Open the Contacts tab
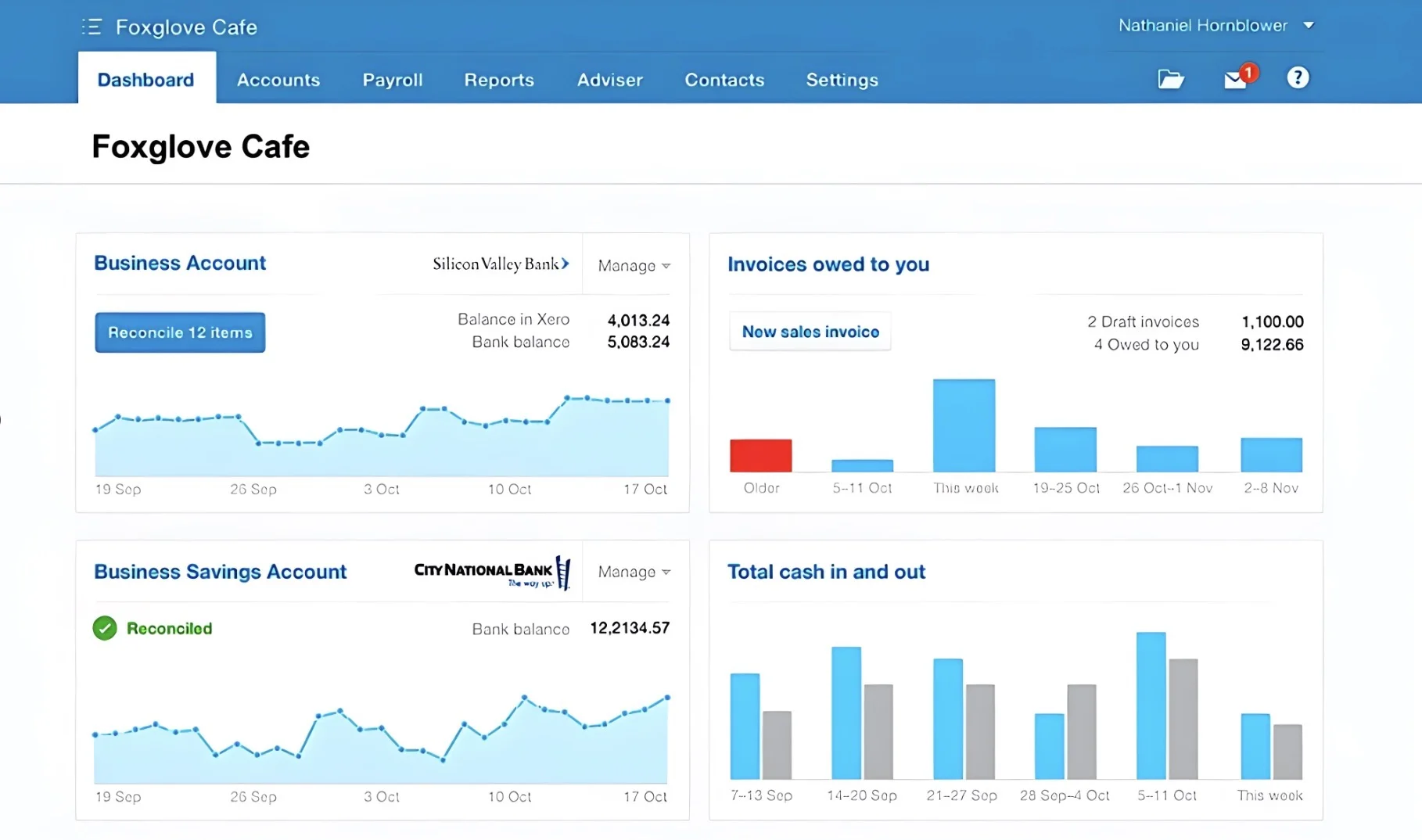Viewport: 1422px width, 840px height. point(724,80)
